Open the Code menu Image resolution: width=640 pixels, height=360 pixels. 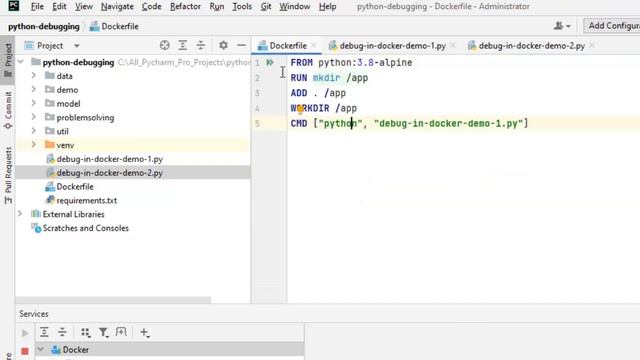tap(151, 7)
